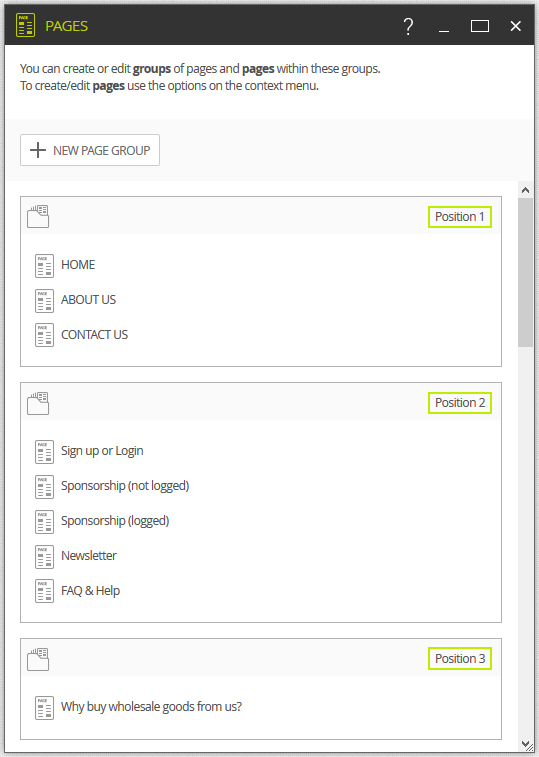Viewport: 539px width, 757px height.
Task: Select Sponsorship (not logged) page
Action: tap(125, 486)
